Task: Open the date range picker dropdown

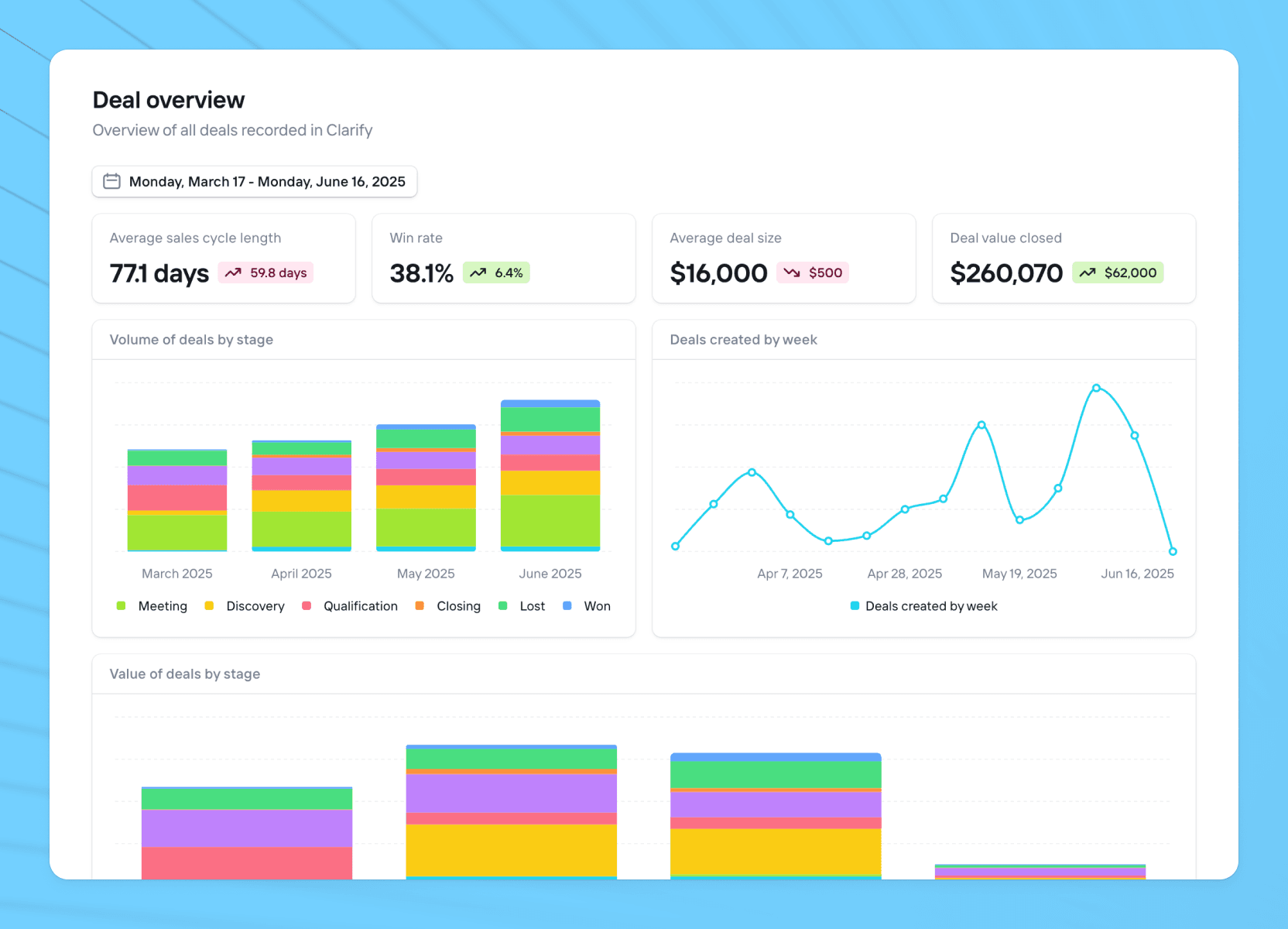Action: [255, 181]
